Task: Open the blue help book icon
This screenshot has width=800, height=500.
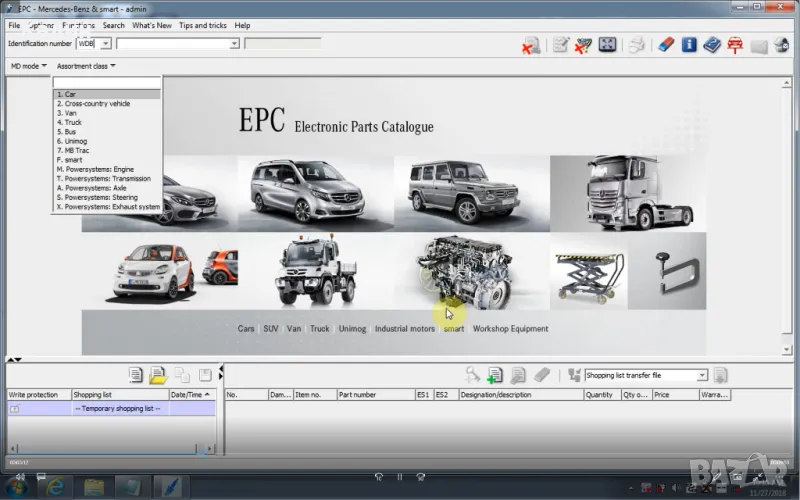Action: pos(711,45)
